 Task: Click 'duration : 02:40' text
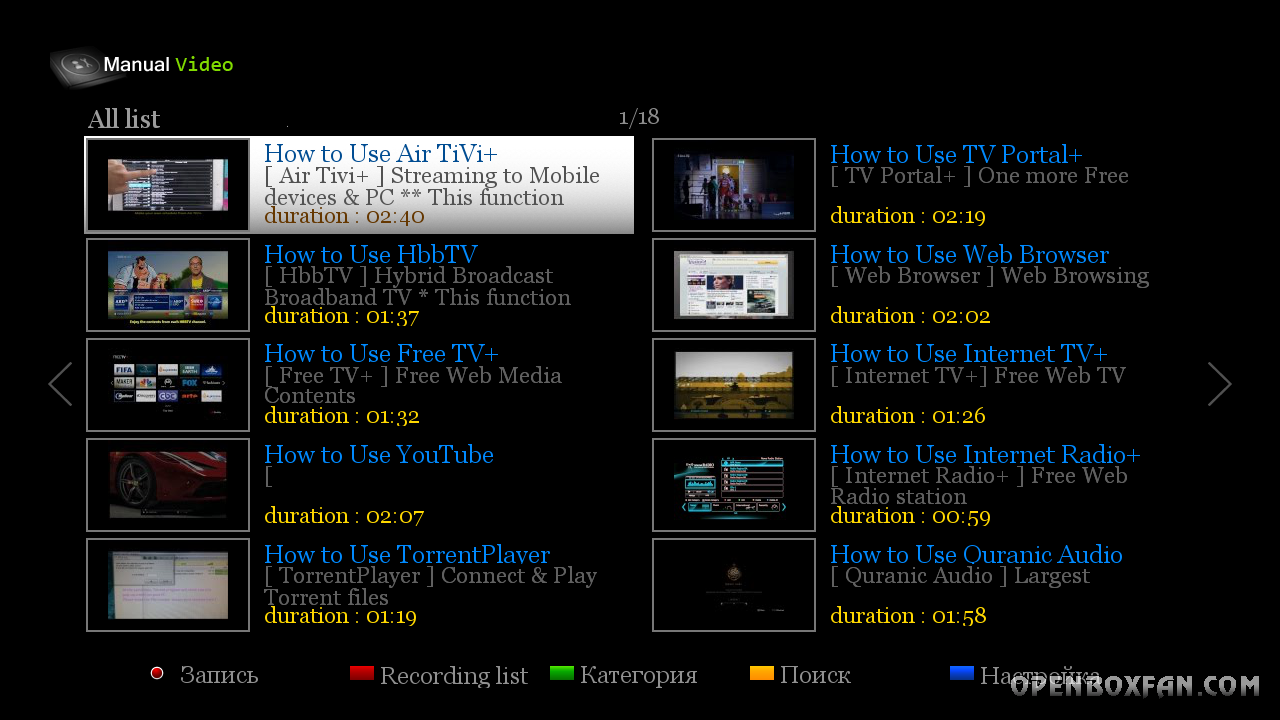click(x=344, y=216)
